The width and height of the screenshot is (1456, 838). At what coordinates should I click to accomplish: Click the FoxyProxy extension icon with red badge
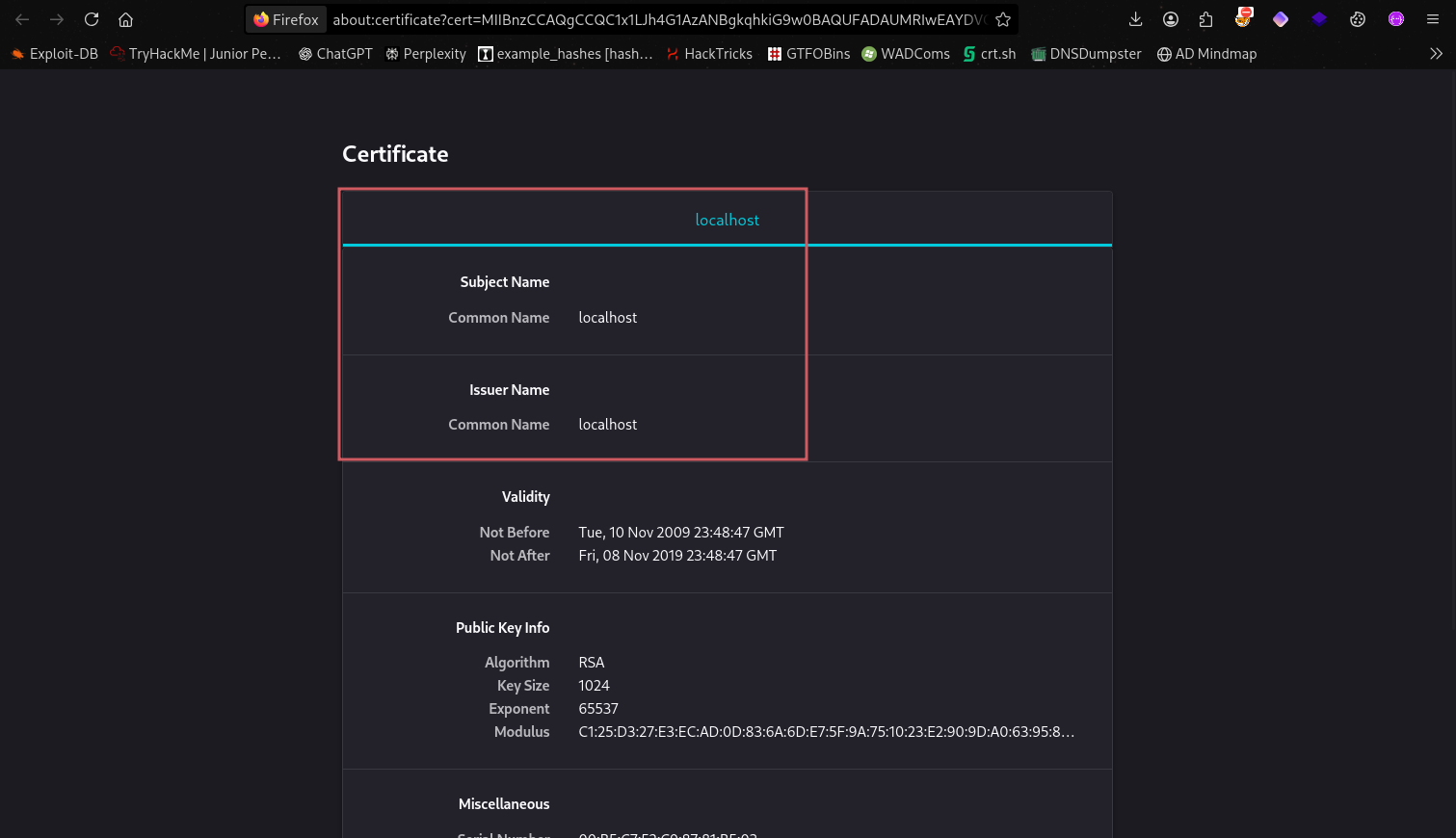point(1243,17)
